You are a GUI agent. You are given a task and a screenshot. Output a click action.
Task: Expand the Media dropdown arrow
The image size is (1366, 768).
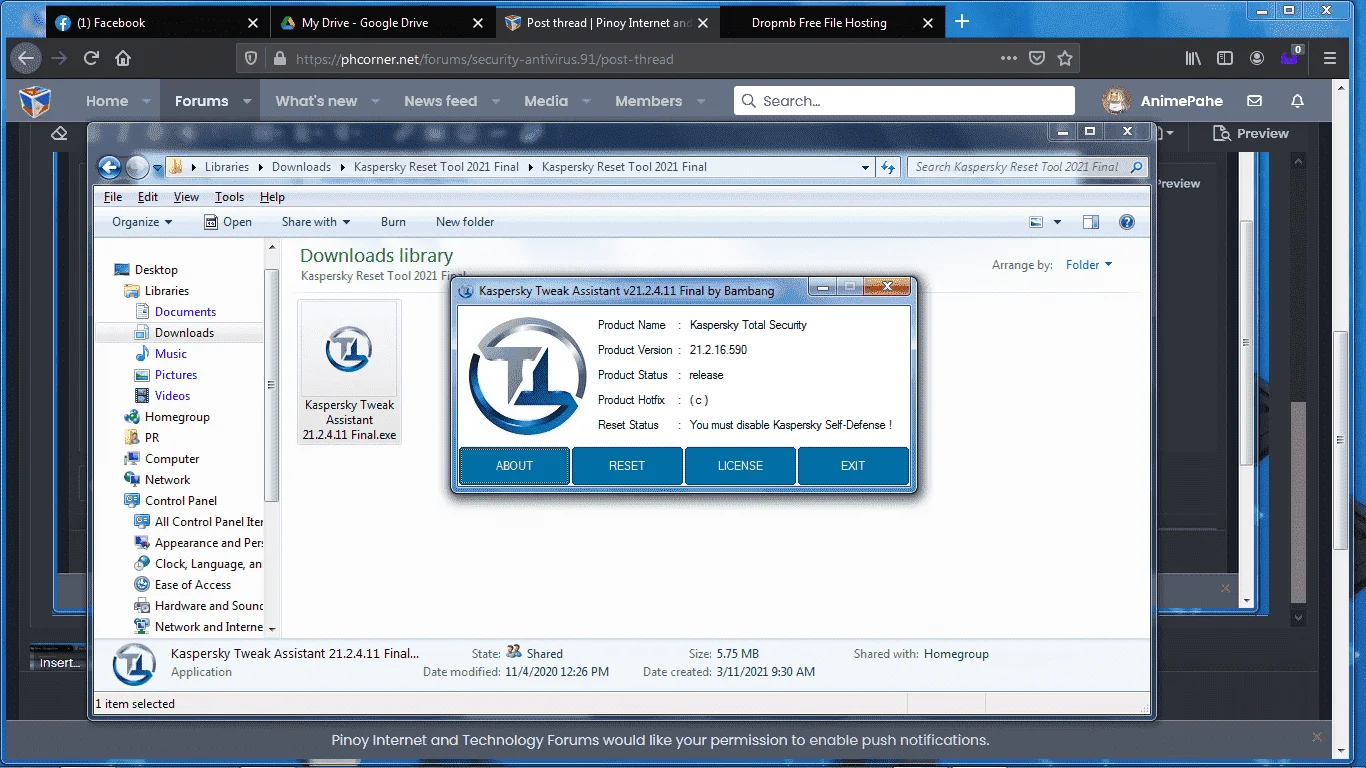pos(587,101)
